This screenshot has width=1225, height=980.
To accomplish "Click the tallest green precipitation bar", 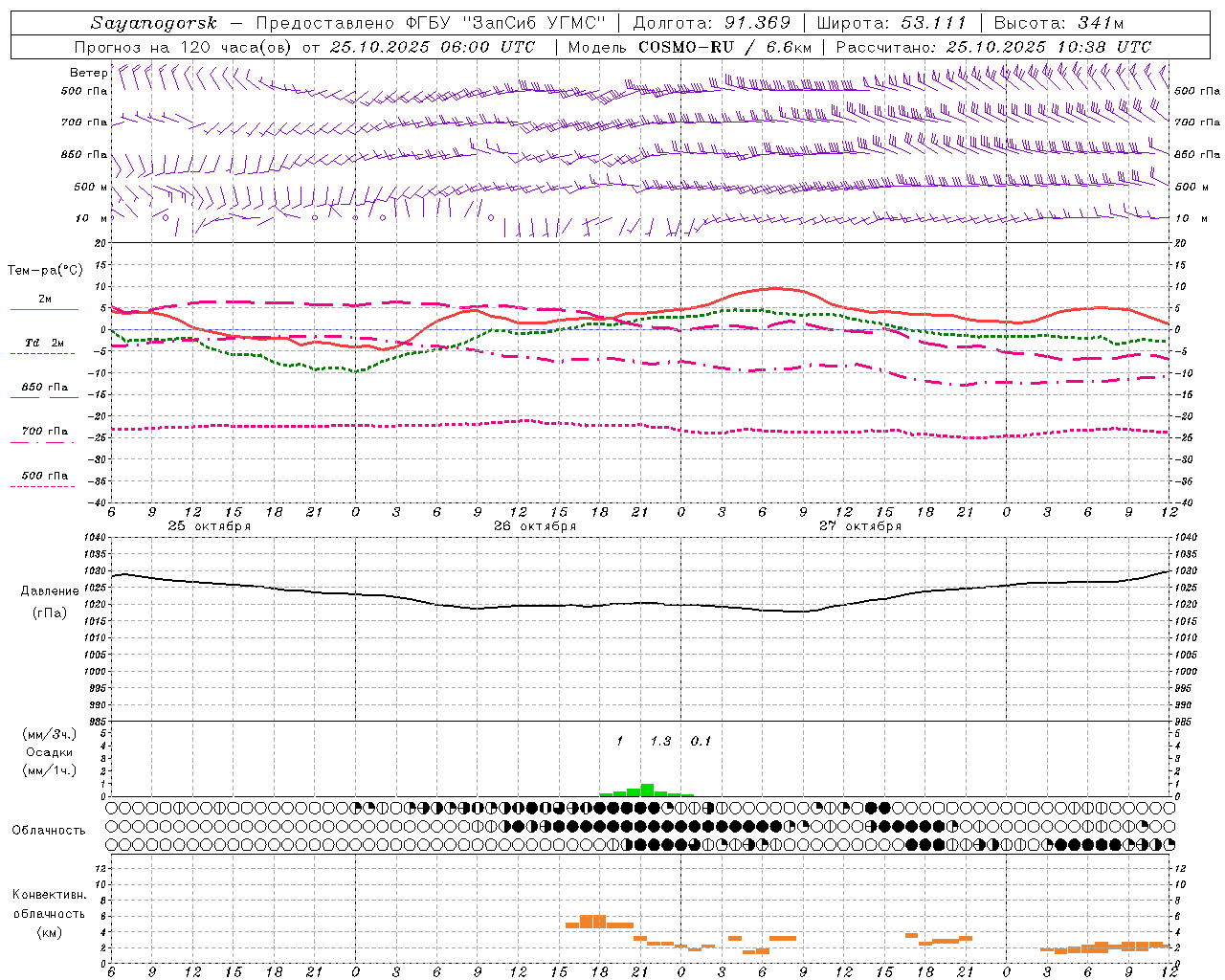I will 647,790.
